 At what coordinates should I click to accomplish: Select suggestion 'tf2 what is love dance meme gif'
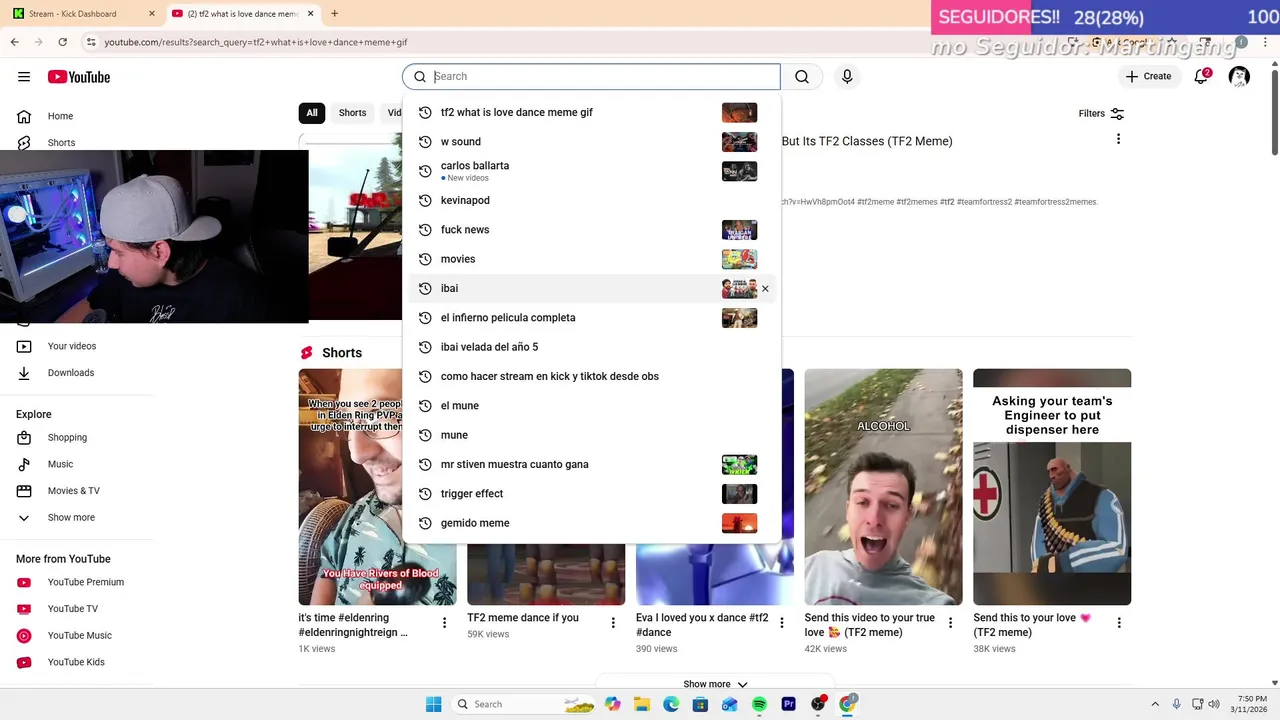point(591,113)
